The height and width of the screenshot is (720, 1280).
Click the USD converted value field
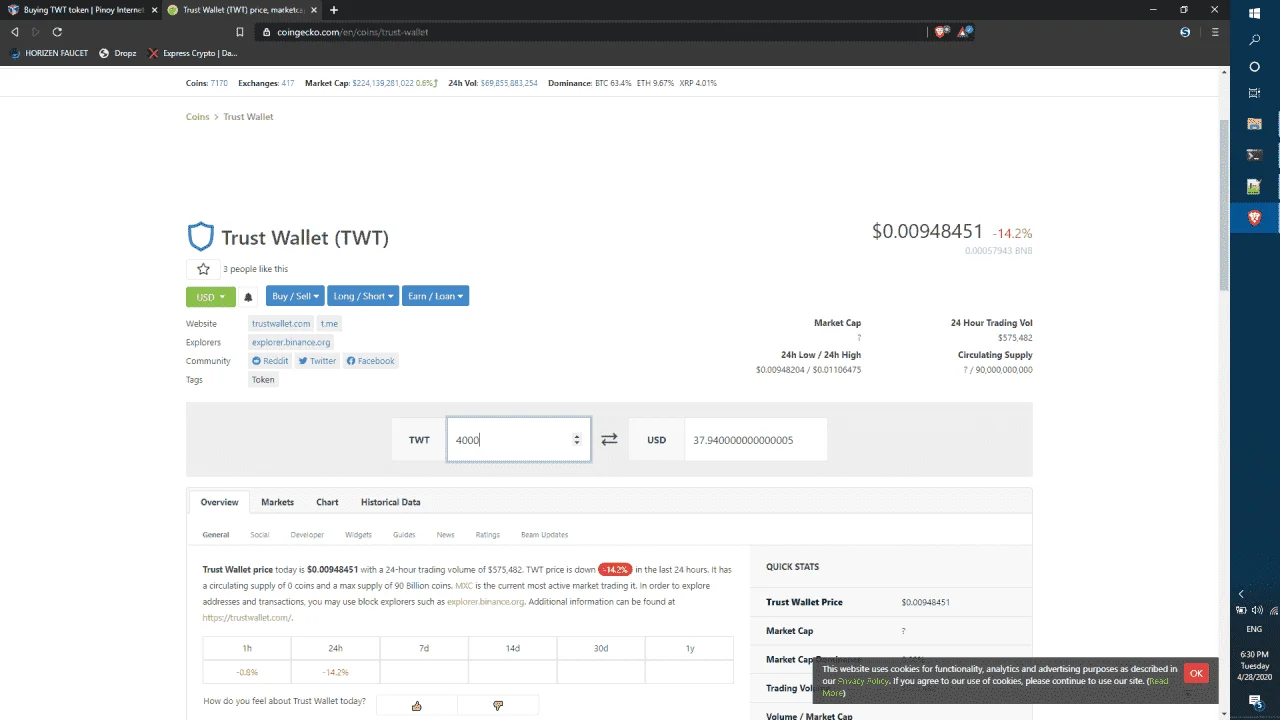tap(755, 440)
